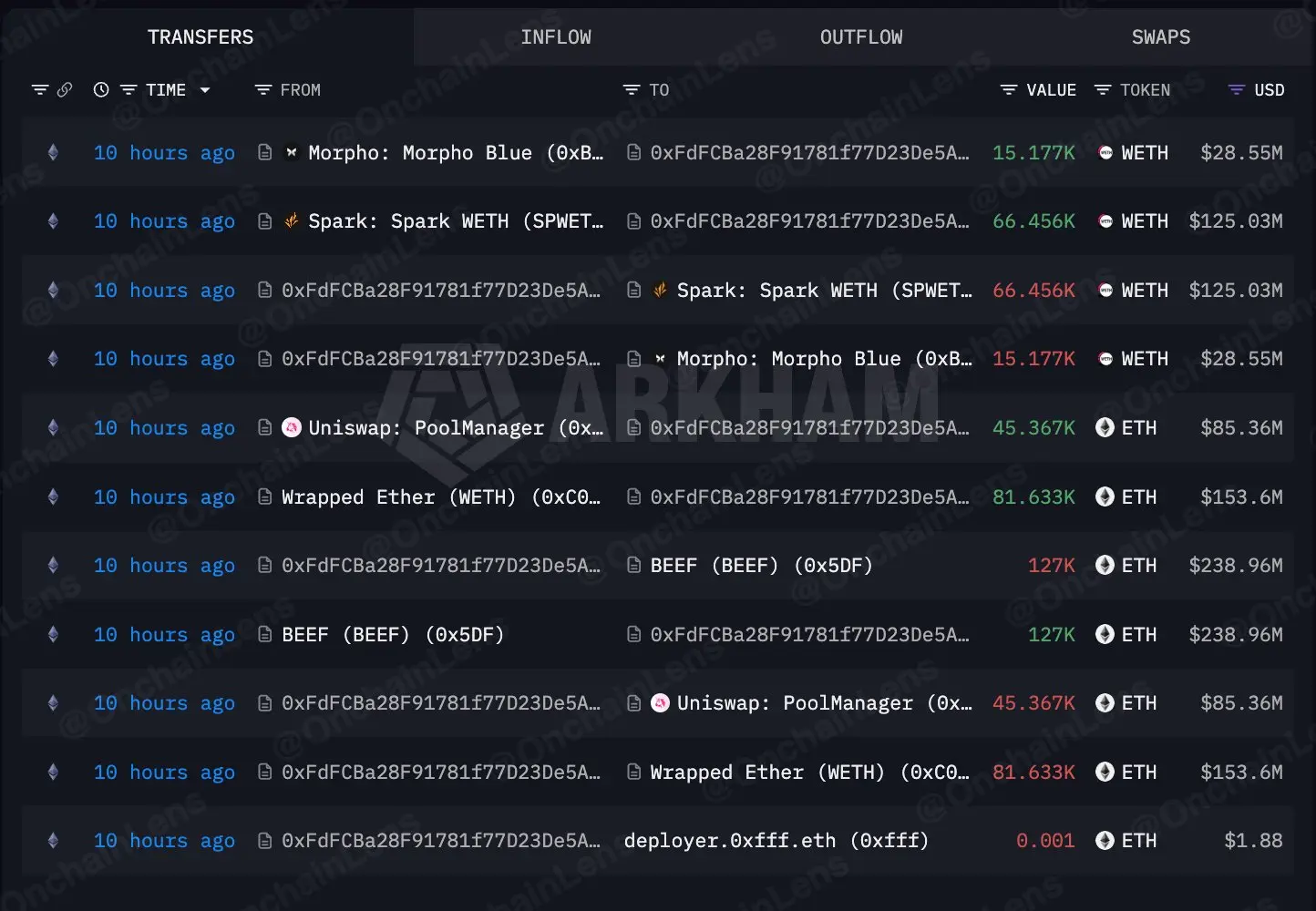Open Morpho: Morpho Blue in the FROM column

pos(456,153)
